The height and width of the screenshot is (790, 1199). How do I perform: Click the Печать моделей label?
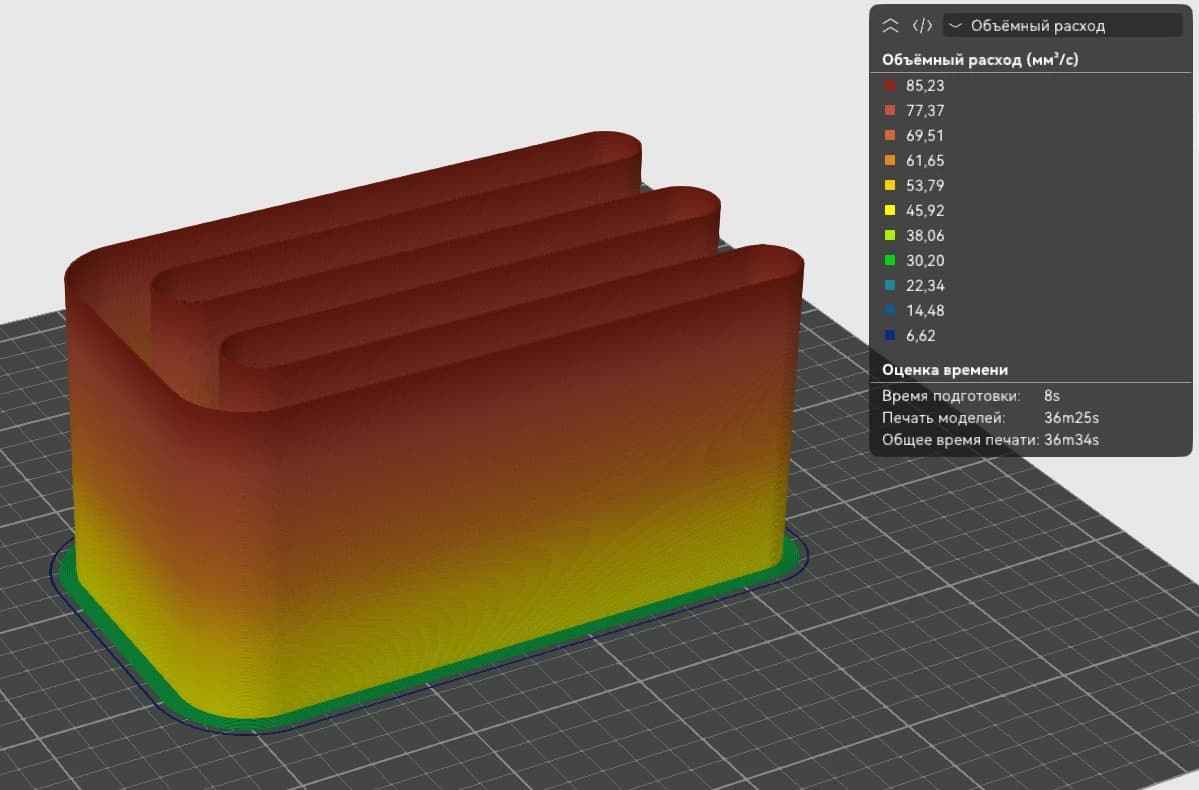click(944, 418)
